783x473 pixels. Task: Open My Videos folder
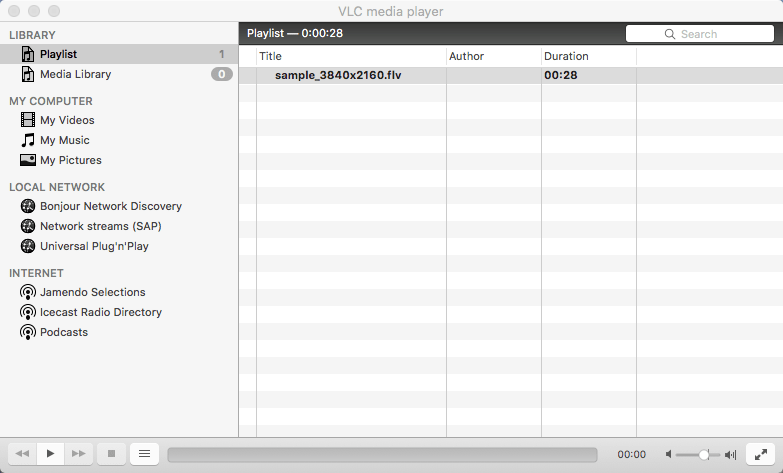coord(67,120)
